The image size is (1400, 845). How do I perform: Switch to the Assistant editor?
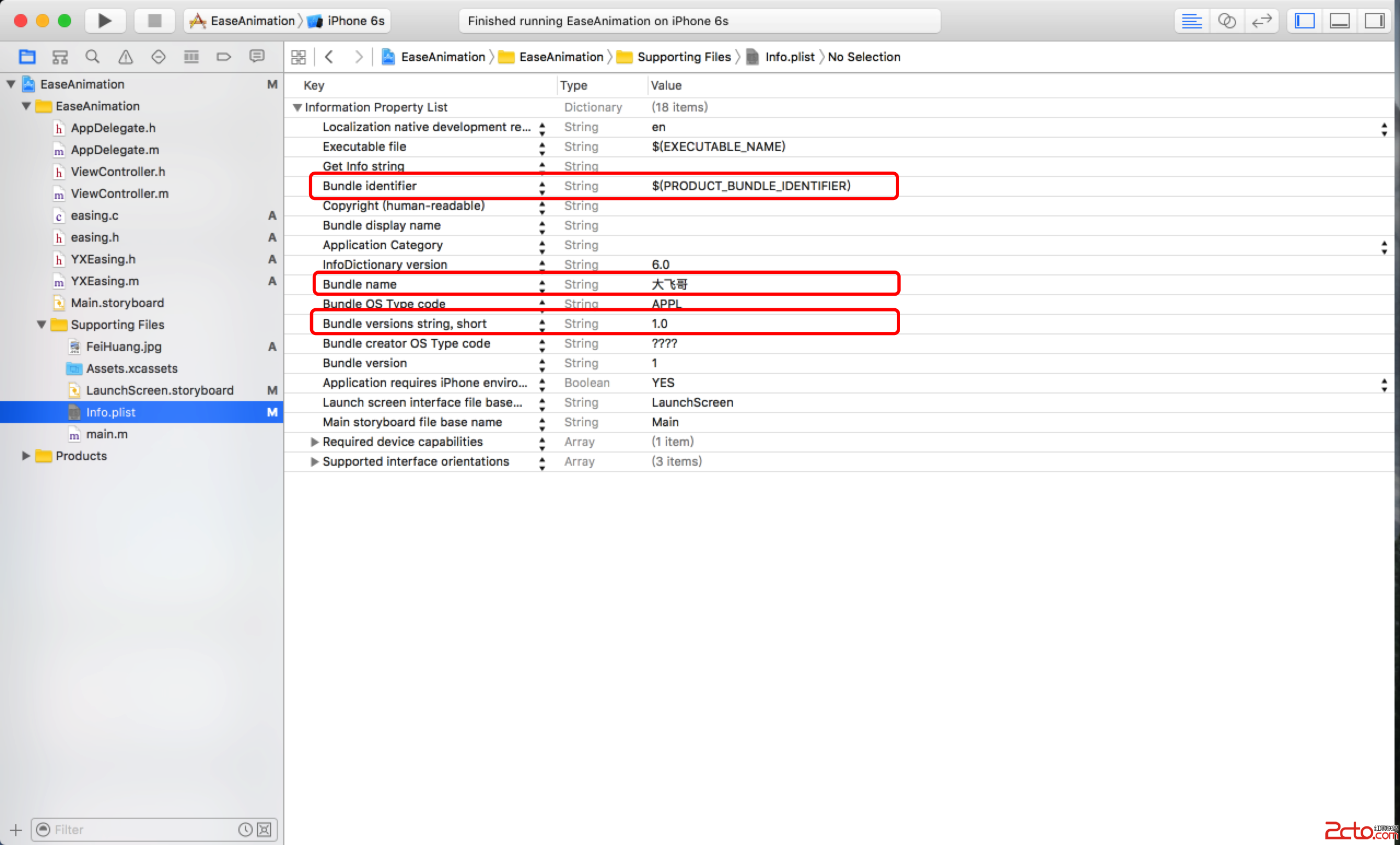point(1226,21)
